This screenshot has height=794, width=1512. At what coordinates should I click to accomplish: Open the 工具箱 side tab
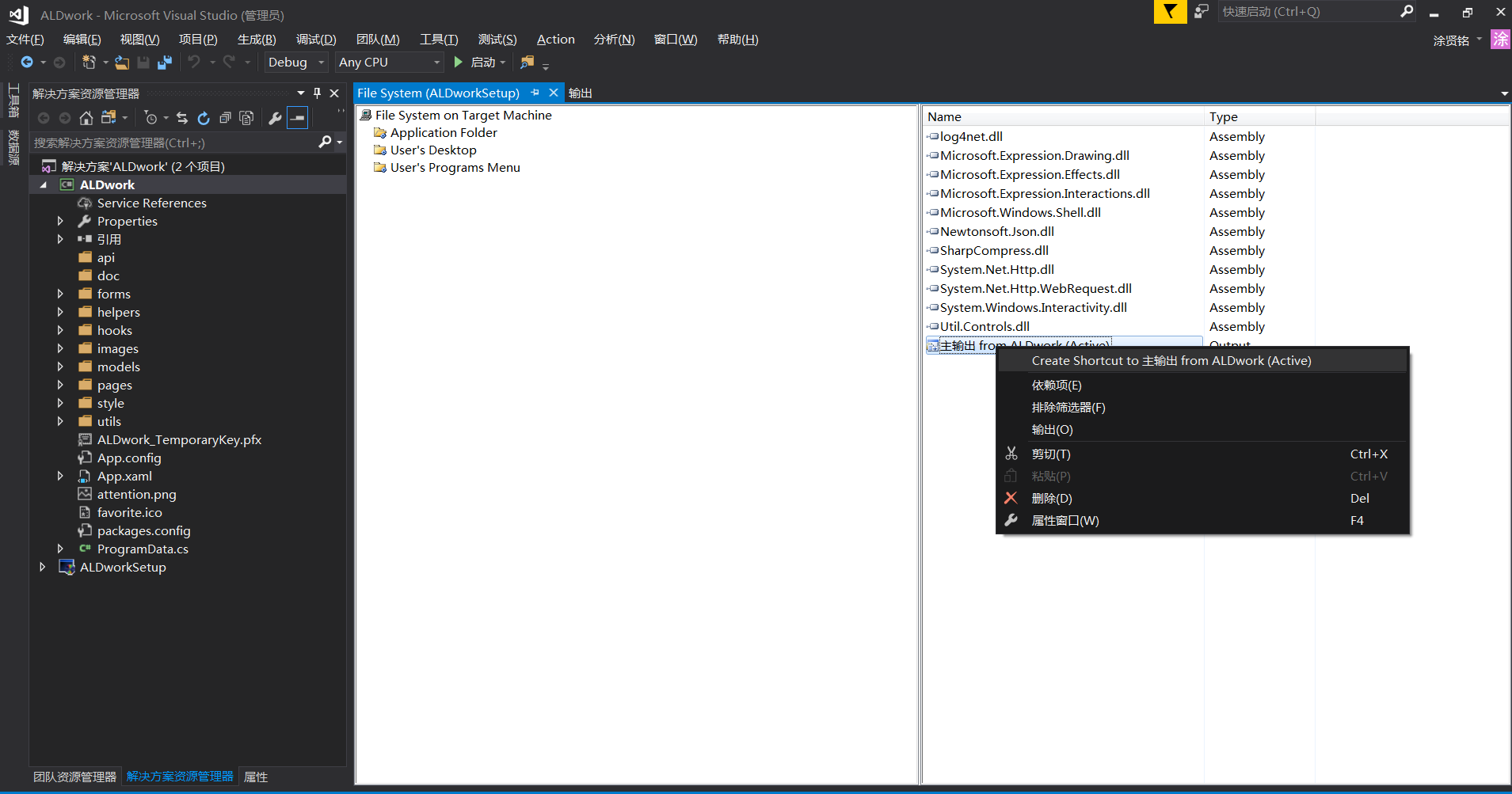(x=13, y=101)
